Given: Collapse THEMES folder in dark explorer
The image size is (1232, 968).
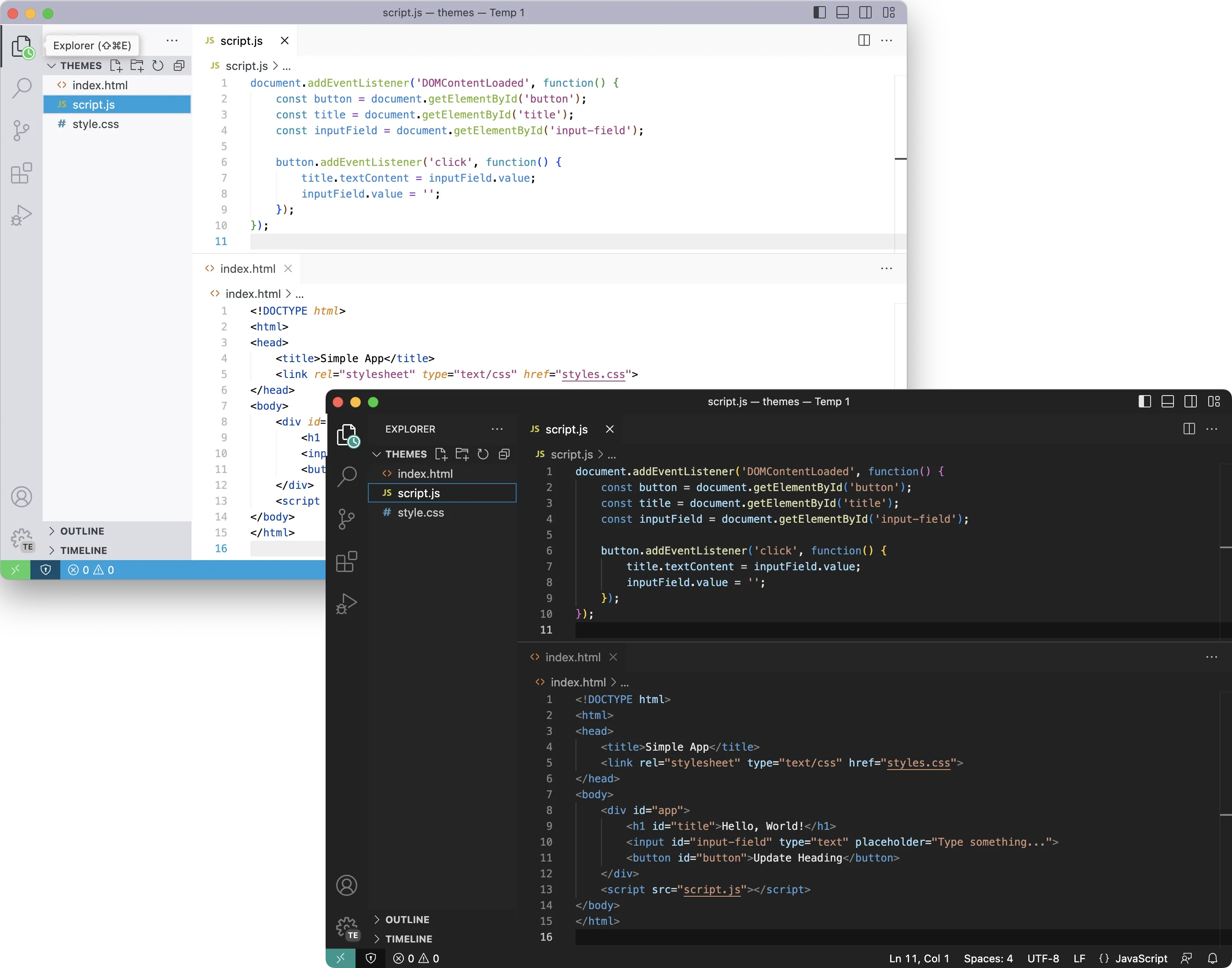Looking at the screenshot, I should coord(406,454).
